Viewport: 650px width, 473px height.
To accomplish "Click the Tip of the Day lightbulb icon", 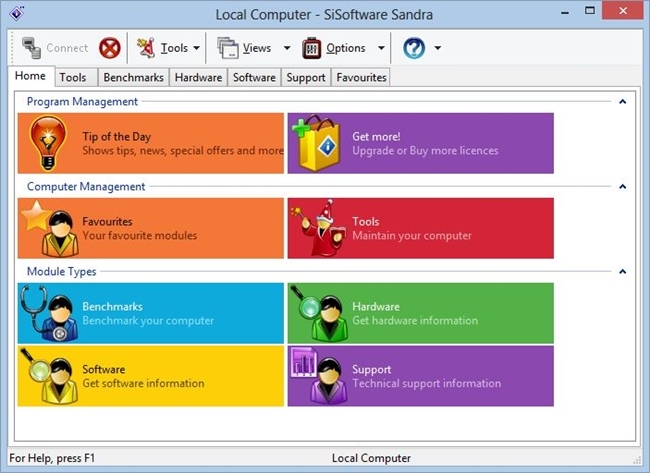I will tap(48, 143).
